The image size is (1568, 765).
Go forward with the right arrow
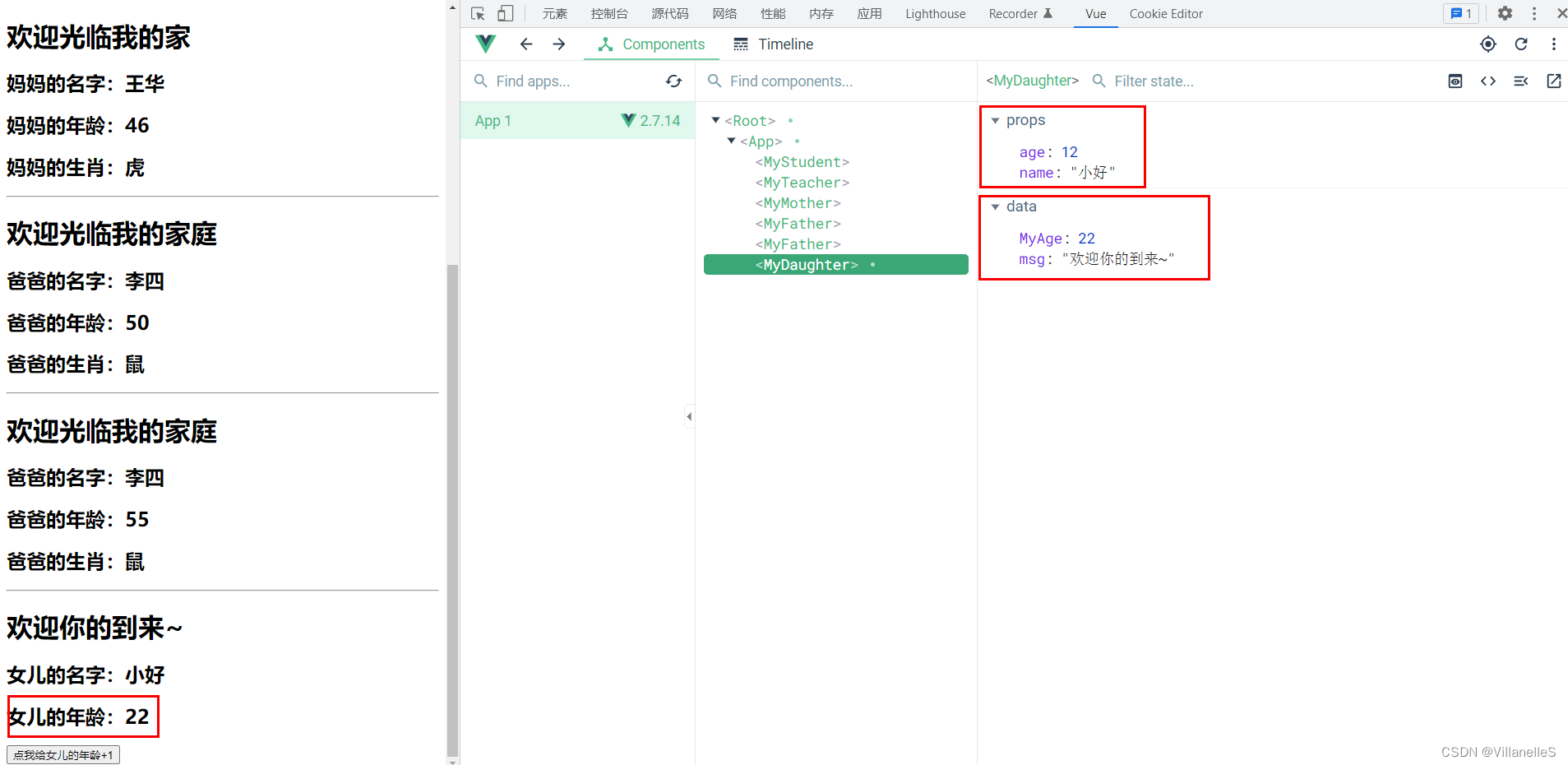(x=559, y=44)
